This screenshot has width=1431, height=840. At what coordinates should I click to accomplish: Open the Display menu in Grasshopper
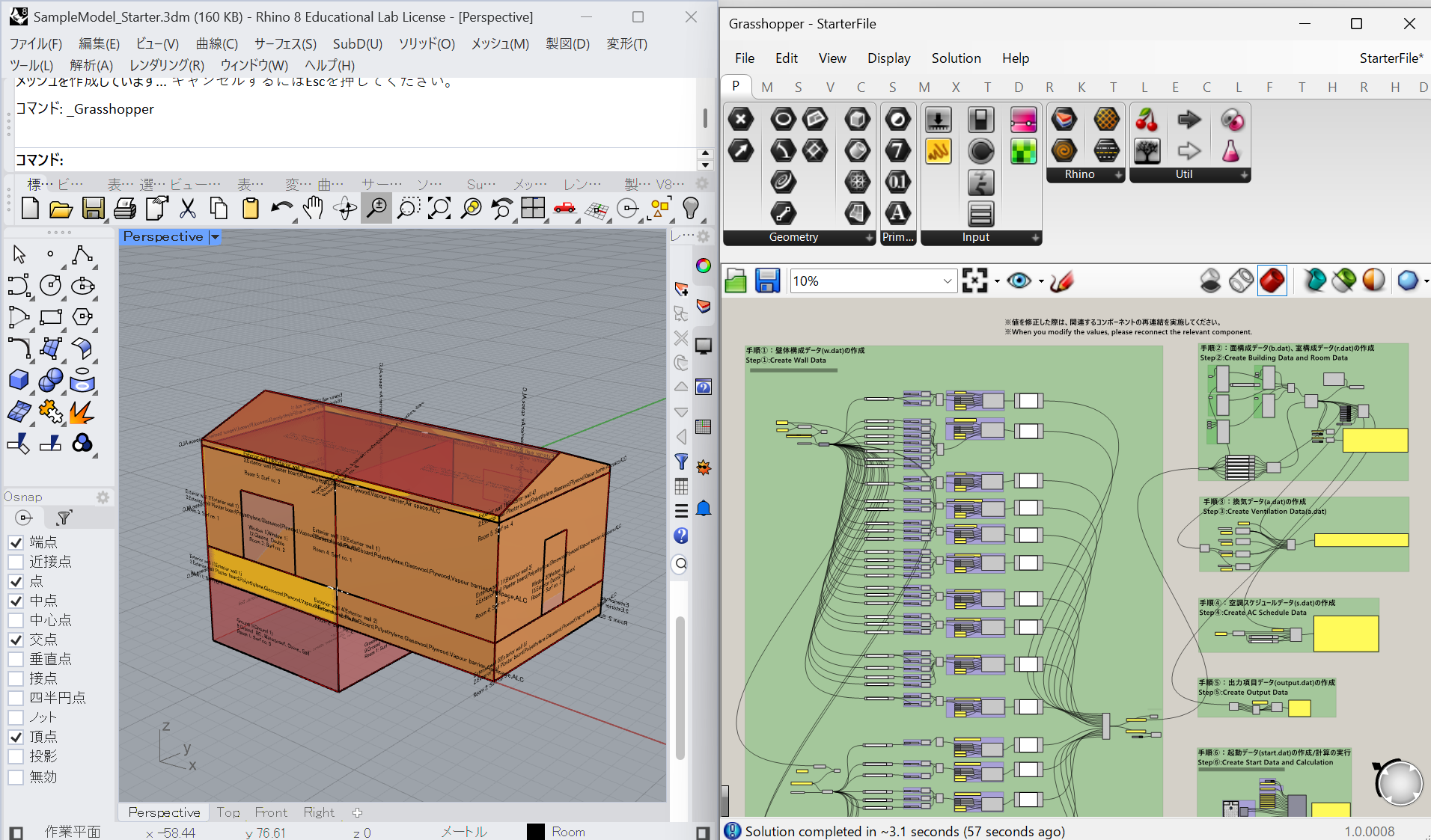point(888,58)
